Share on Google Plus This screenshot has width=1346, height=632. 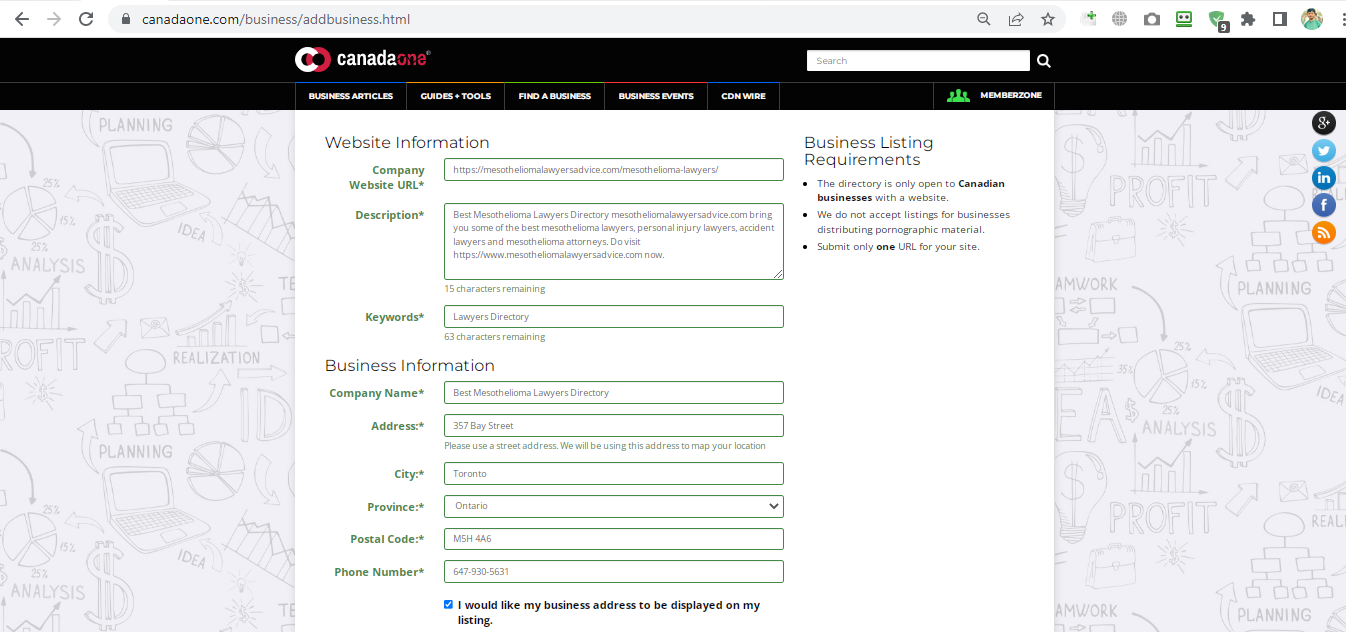coord(1324,123)
